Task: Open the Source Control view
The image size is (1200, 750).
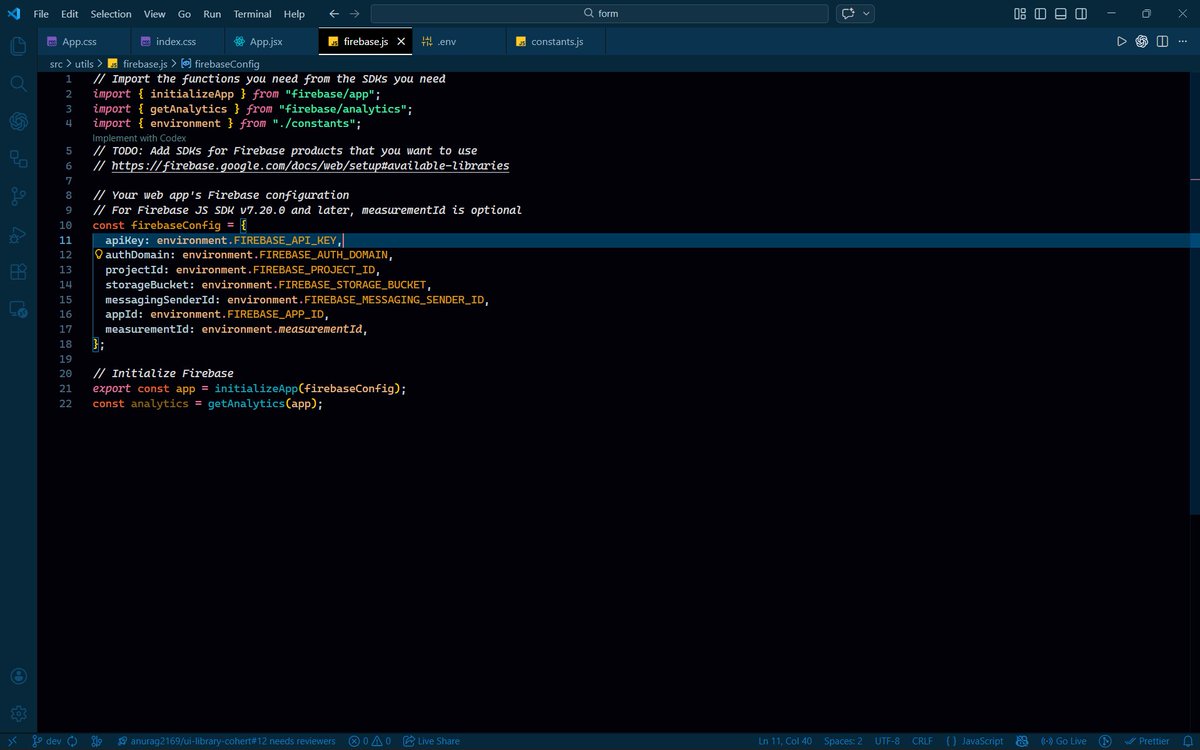Action: click(x=18, y=196)
